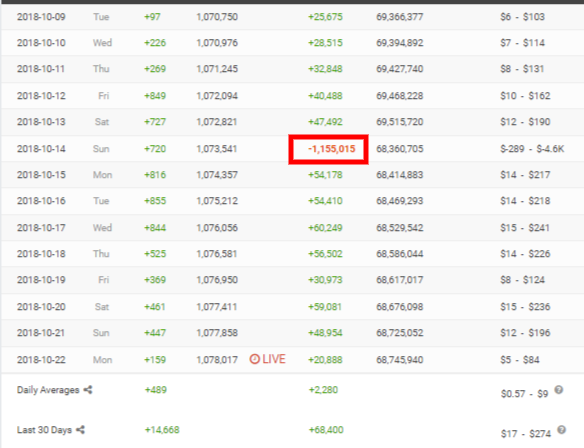
Task: Click the share icon next to Daily Averages
Action: point(88,390)
